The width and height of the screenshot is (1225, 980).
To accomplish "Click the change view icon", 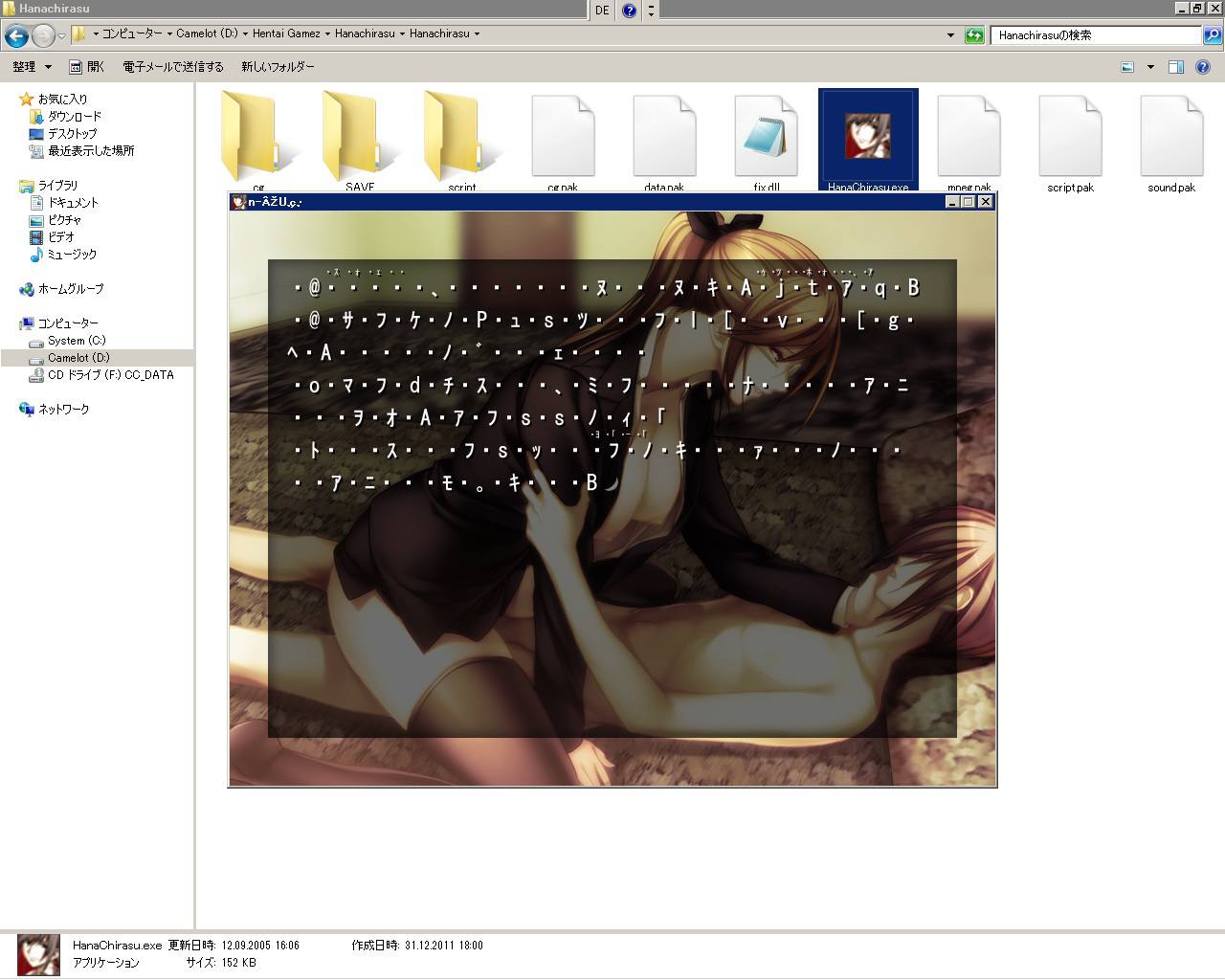I will tap(1127, 67).
